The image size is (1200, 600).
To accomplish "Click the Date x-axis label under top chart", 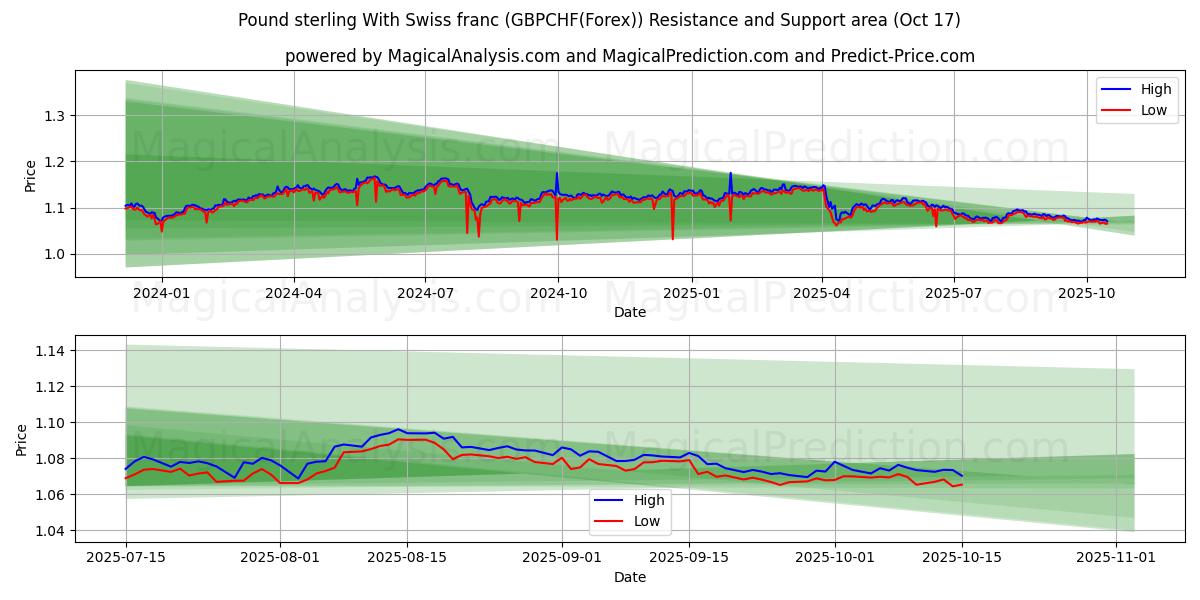I will tap(629, 312).
